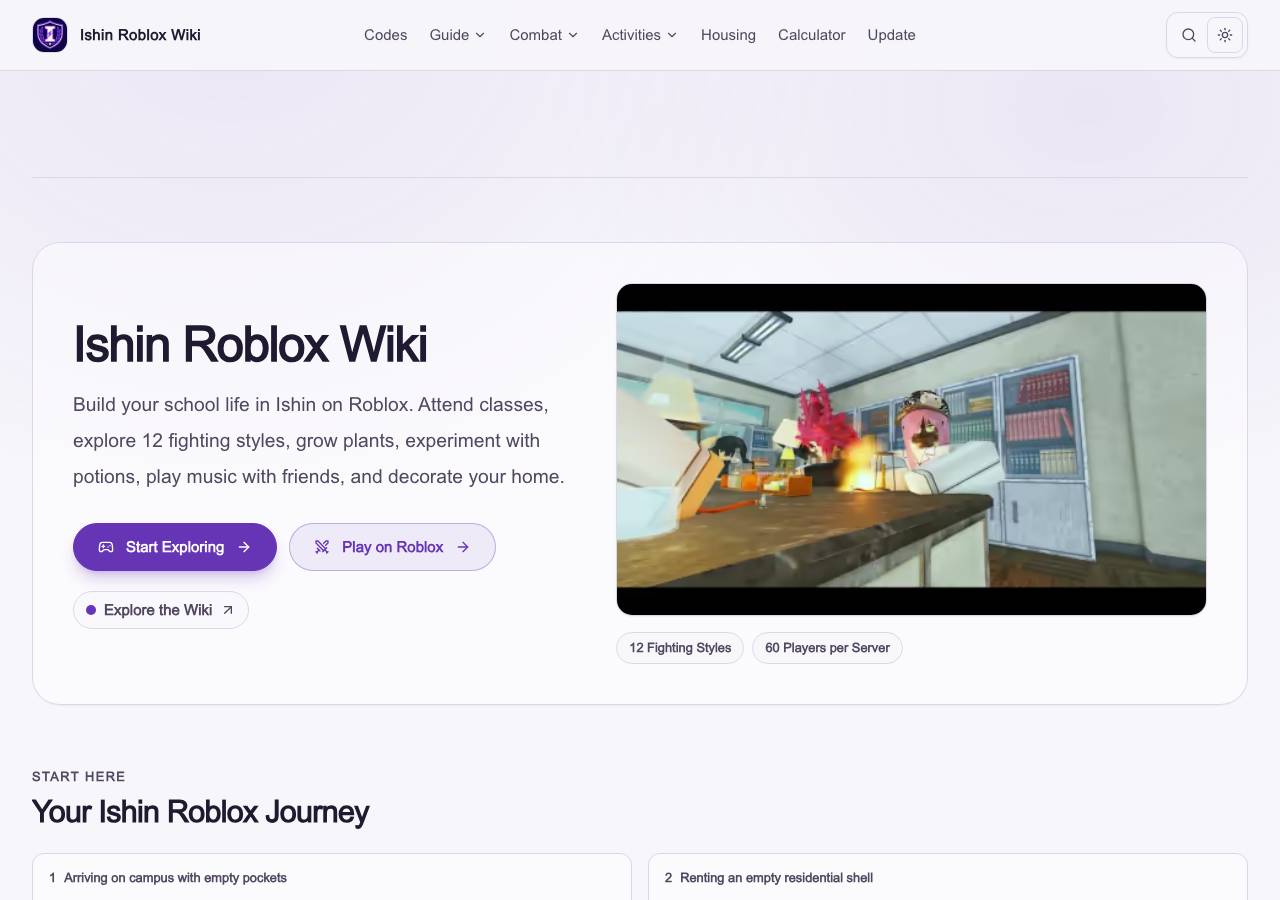The width and height of the screenshot is (1280, 900).
Task: Click the 12 Fighting Styles badge
Action: [x=680, y=648]
